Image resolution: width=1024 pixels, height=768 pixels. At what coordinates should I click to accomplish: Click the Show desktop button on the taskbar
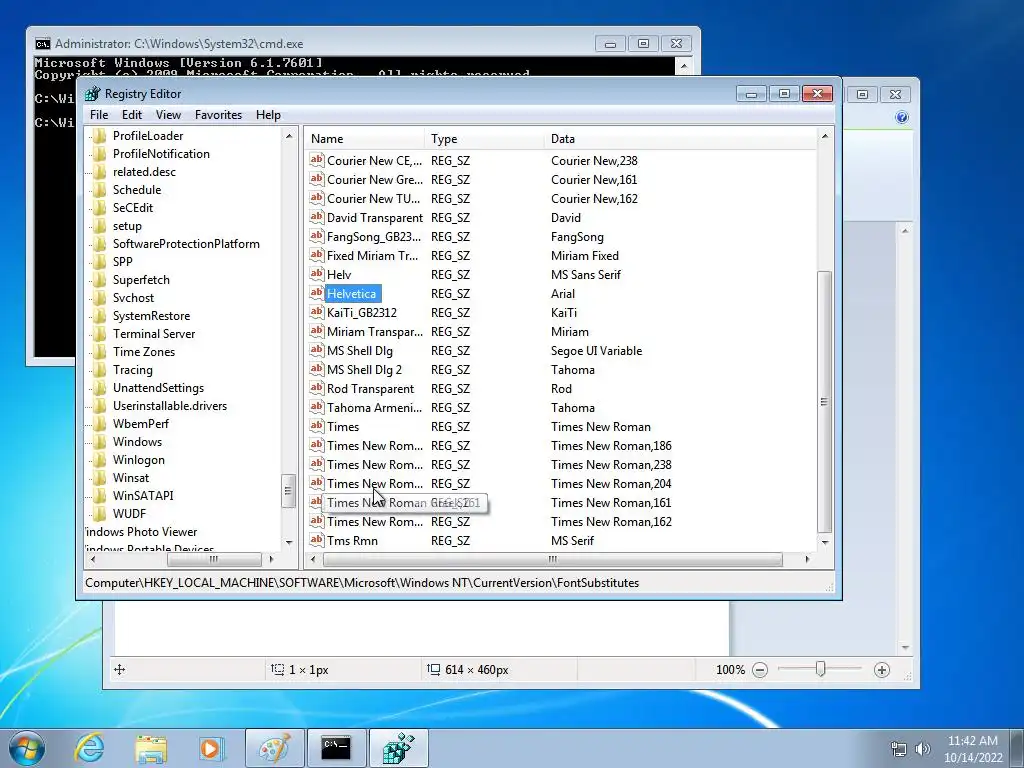coord(1017,749)
